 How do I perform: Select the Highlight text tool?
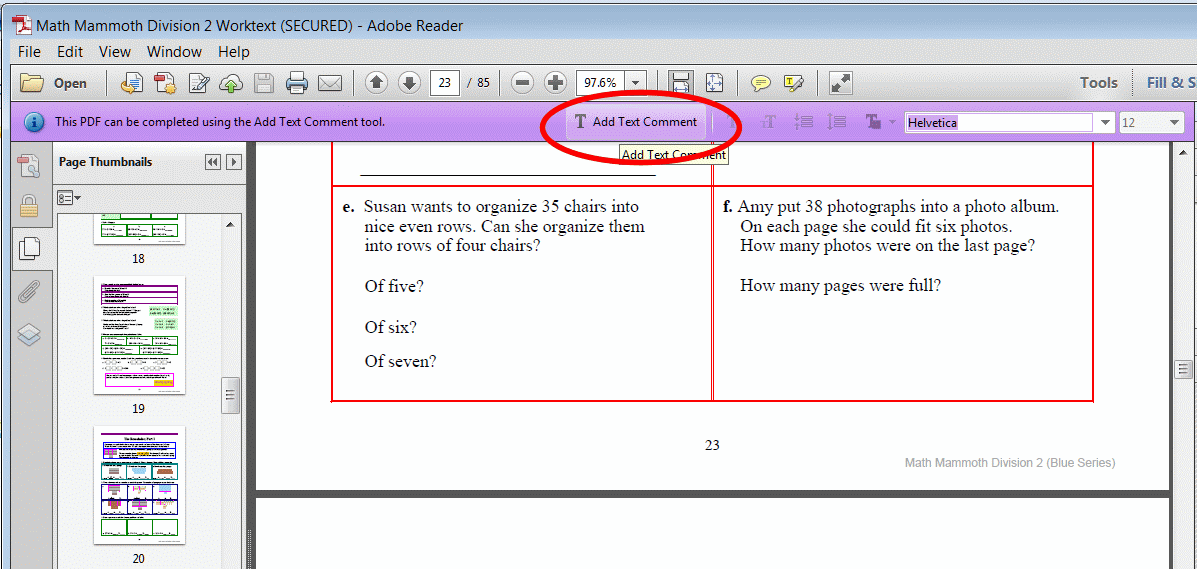pos(794,83)
